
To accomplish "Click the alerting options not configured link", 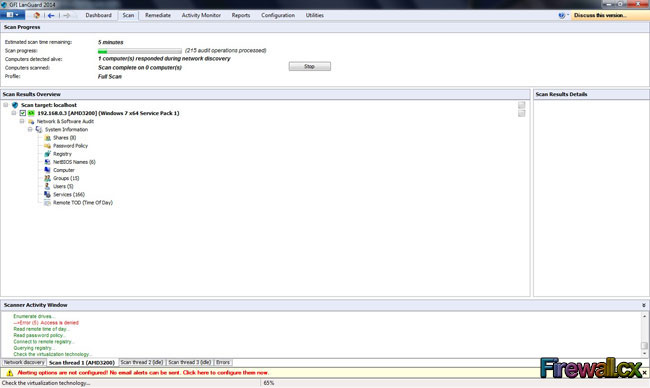I will pos(143,373).
